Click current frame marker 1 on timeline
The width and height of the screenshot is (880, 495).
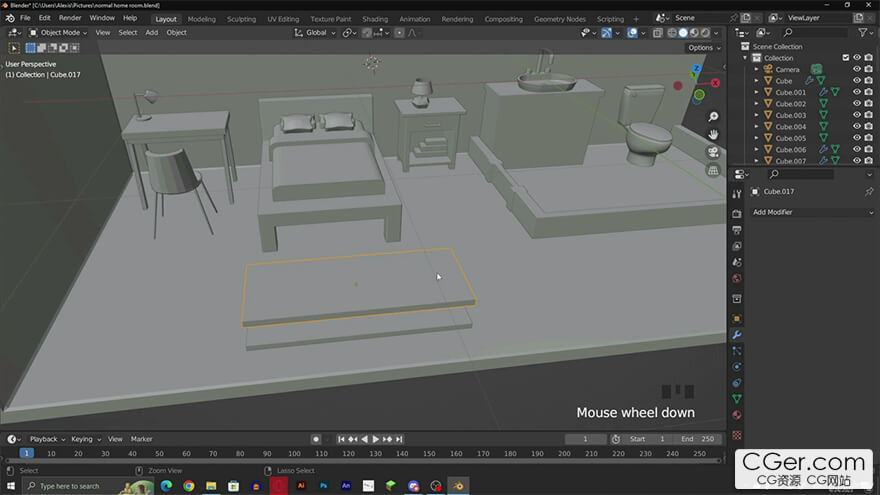pyautogui.click(x=26, y=453)
